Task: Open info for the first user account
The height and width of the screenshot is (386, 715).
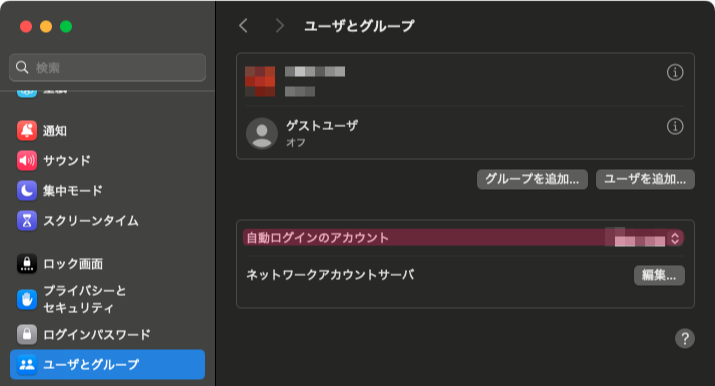Action: pyautogui.click(x=675, y=72)
